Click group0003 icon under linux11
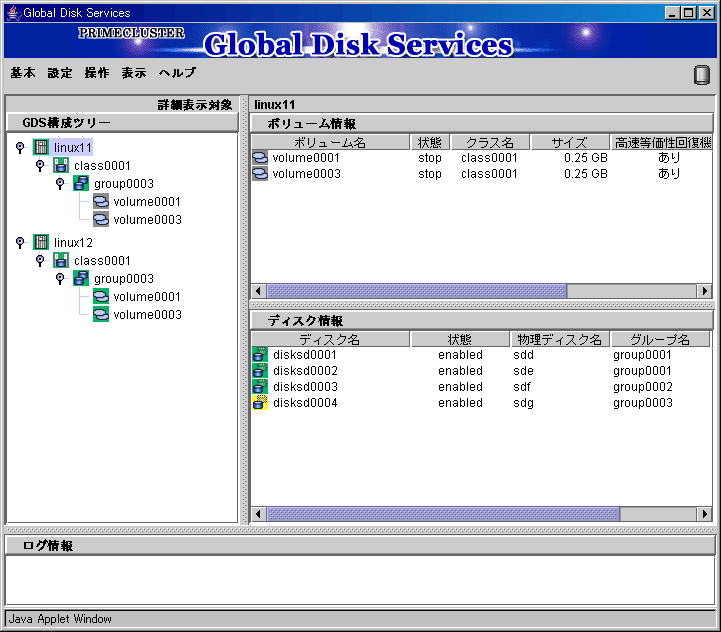Image resolution: width=721 pixels, height=632 pixels. [81, 184]
